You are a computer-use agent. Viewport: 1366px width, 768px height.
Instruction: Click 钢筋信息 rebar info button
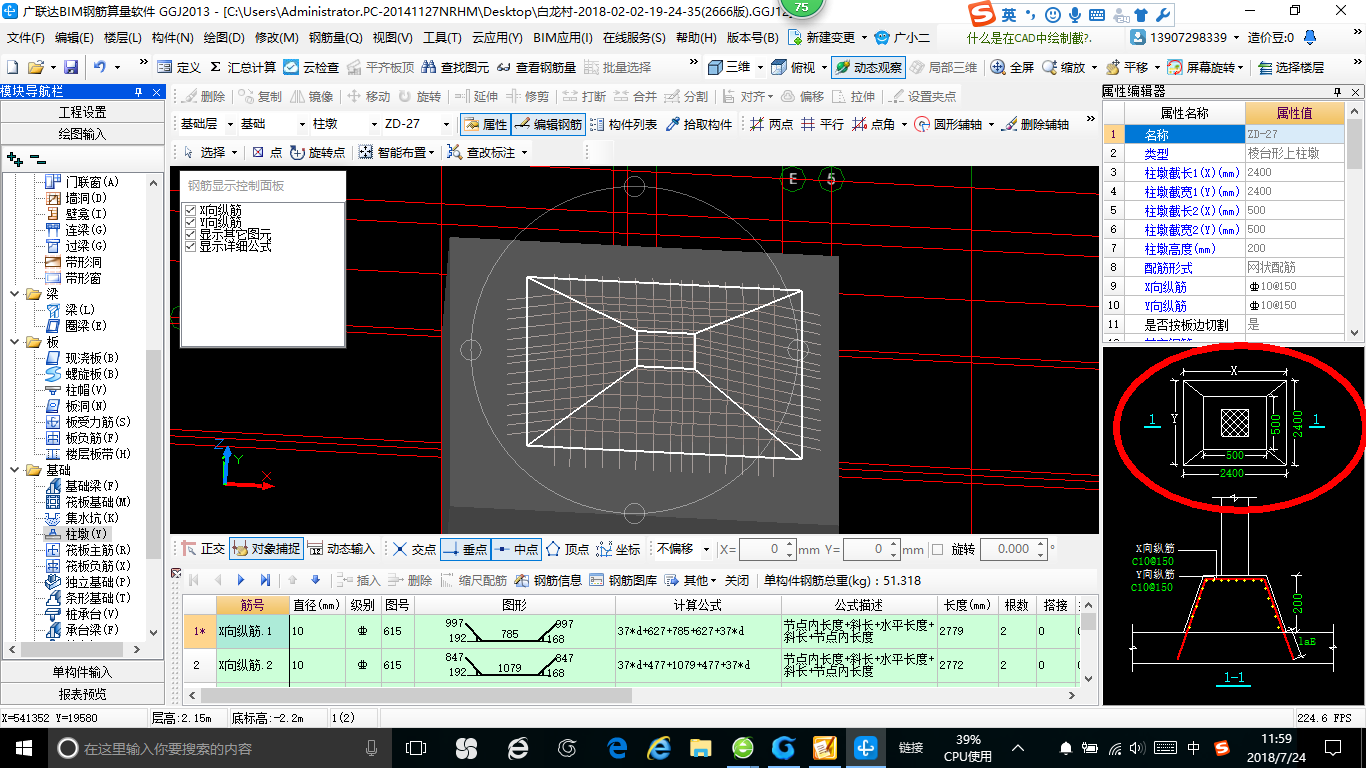pyautogui.click(x=548, y=580)
